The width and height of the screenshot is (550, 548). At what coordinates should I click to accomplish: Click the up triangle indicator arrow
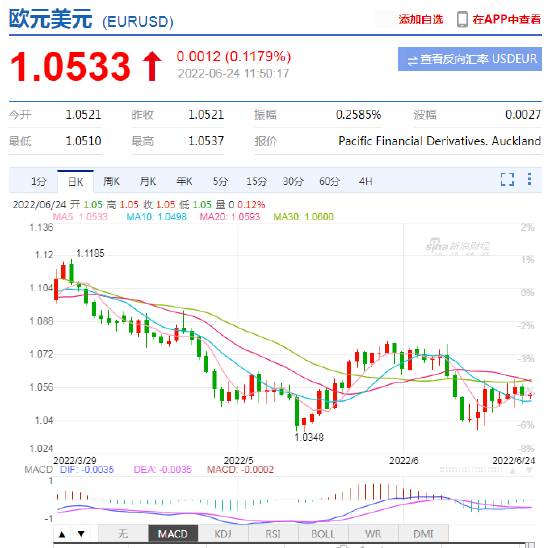[62, 534]
